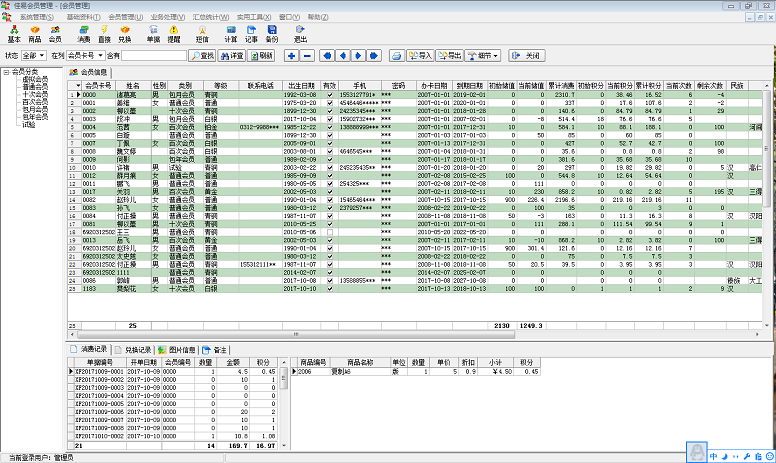The height and width of the screenshot is (463, 776).
Task: Open the 计算 (Calculator) tool icon
Action: point(230,33)
